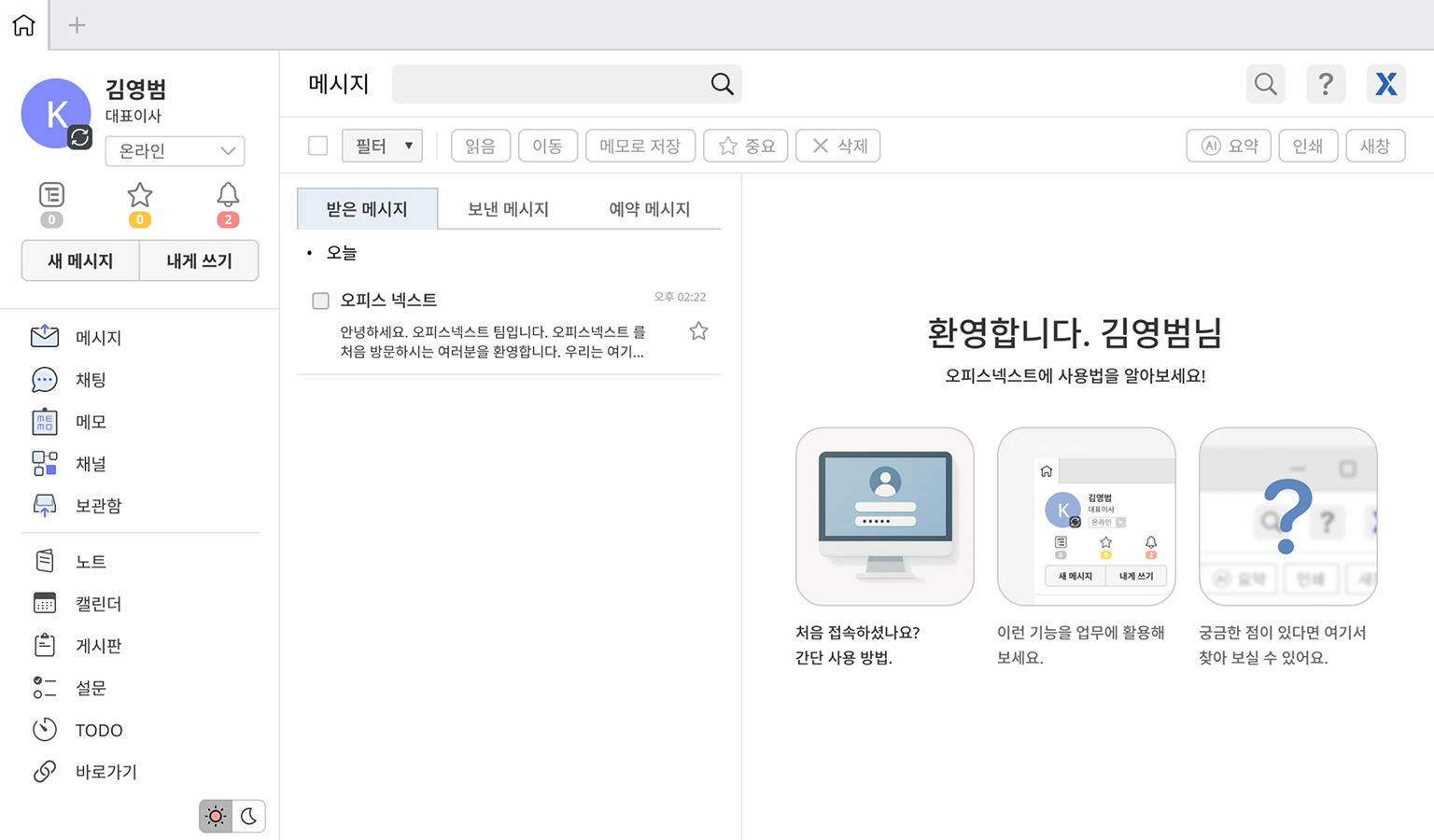Viewport: 1434px width, 840px height.
Task: Star the 오피스 넥스트 message as favorite
Action: [x=698, y=330]
